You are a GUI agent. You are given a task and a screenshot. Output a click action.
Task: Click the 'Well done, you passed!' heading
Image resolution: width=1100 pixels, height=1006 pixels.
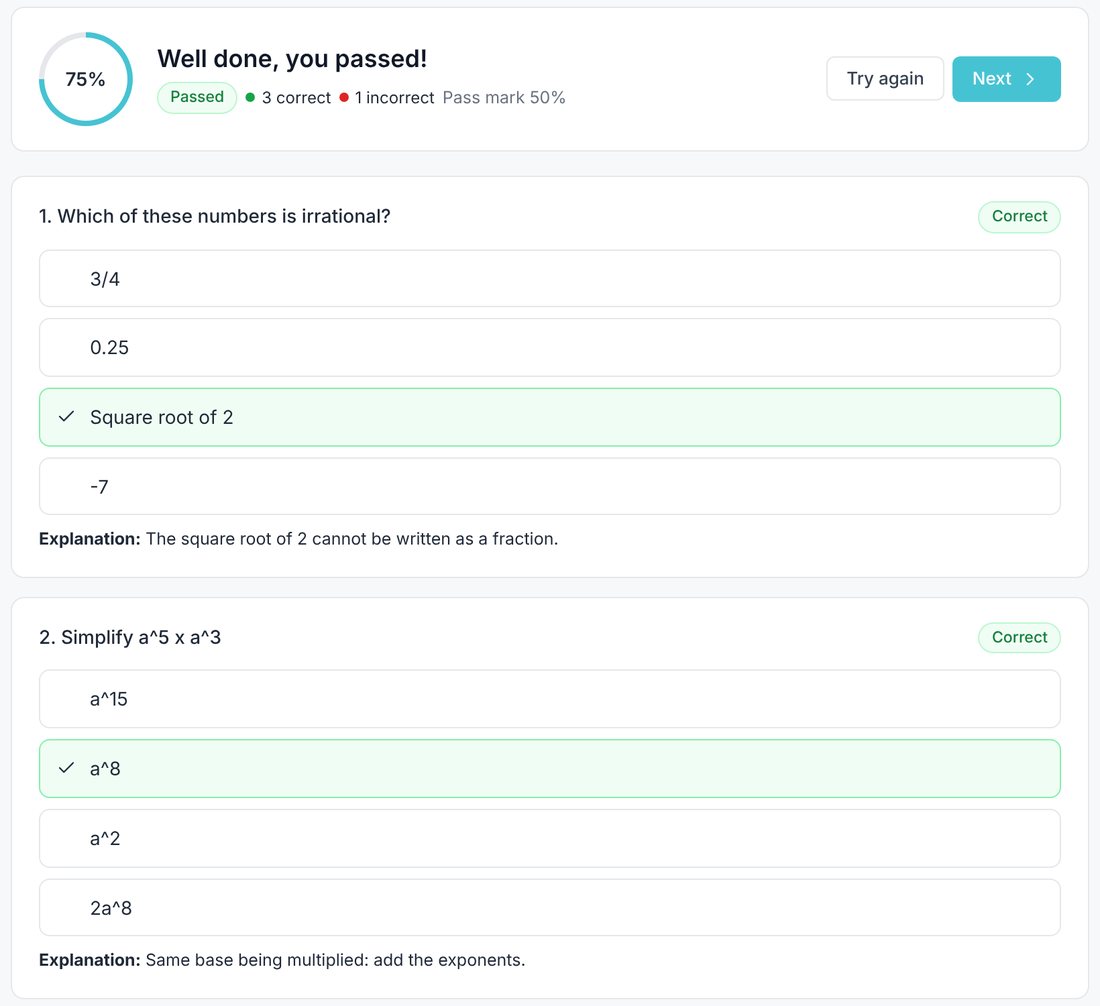point(292,59)
